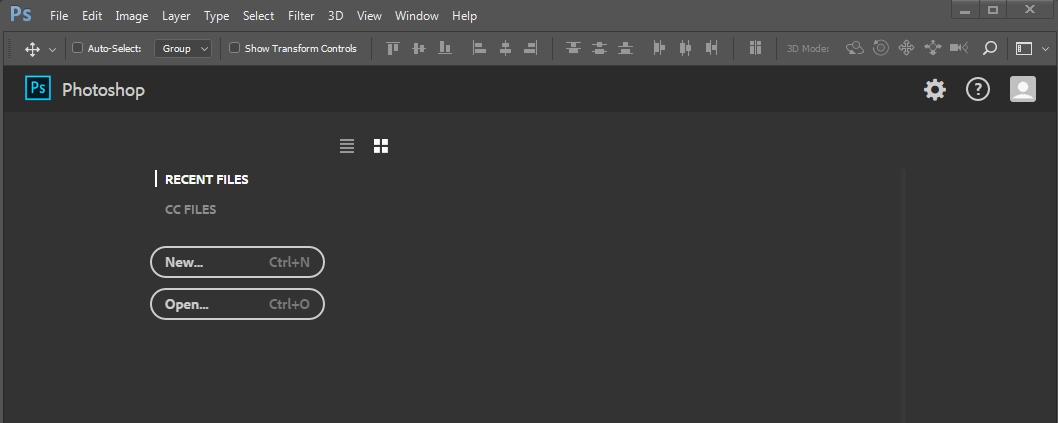Open the user profile avatar icon

pyautogui.click(x=1022, y=89)
